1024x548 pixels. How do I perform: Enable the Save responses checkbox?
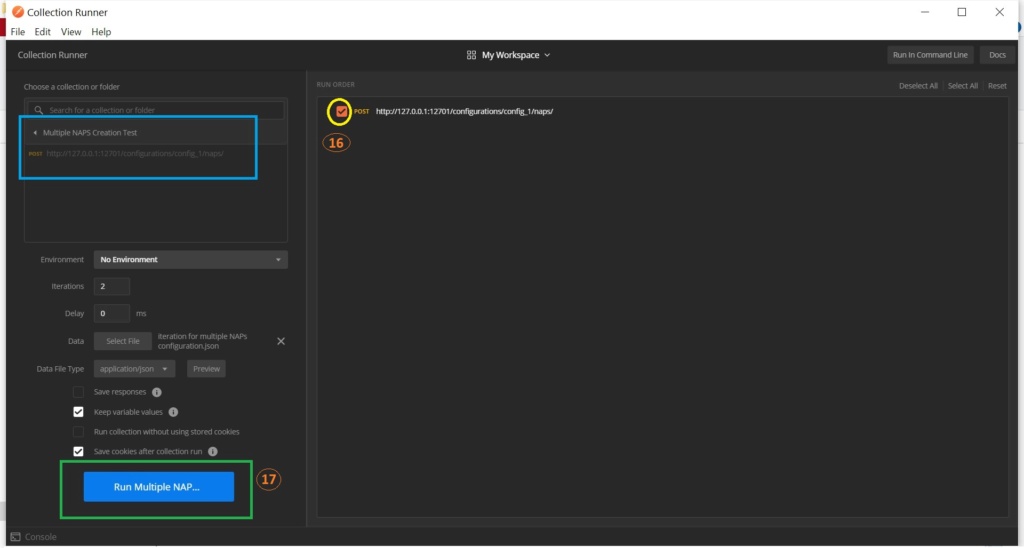pyautogui.click(x=78, y=393)
